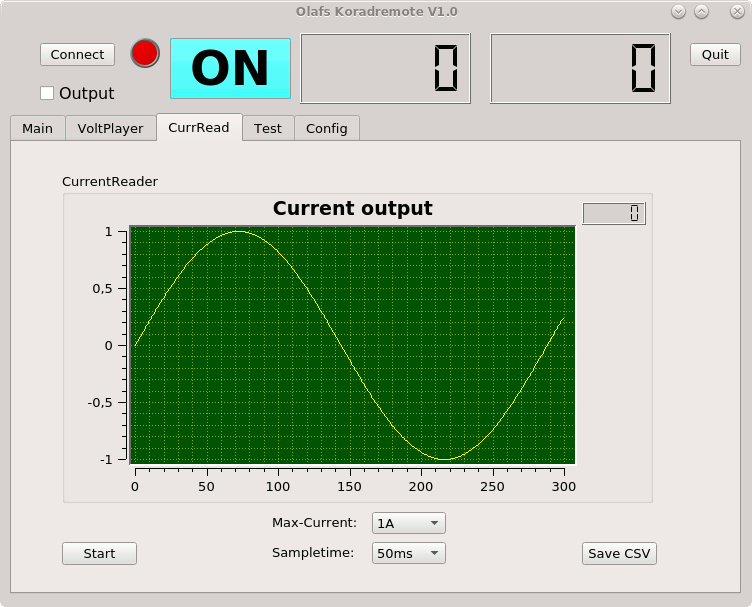Click the sine peak in the plot

(238, 232)
